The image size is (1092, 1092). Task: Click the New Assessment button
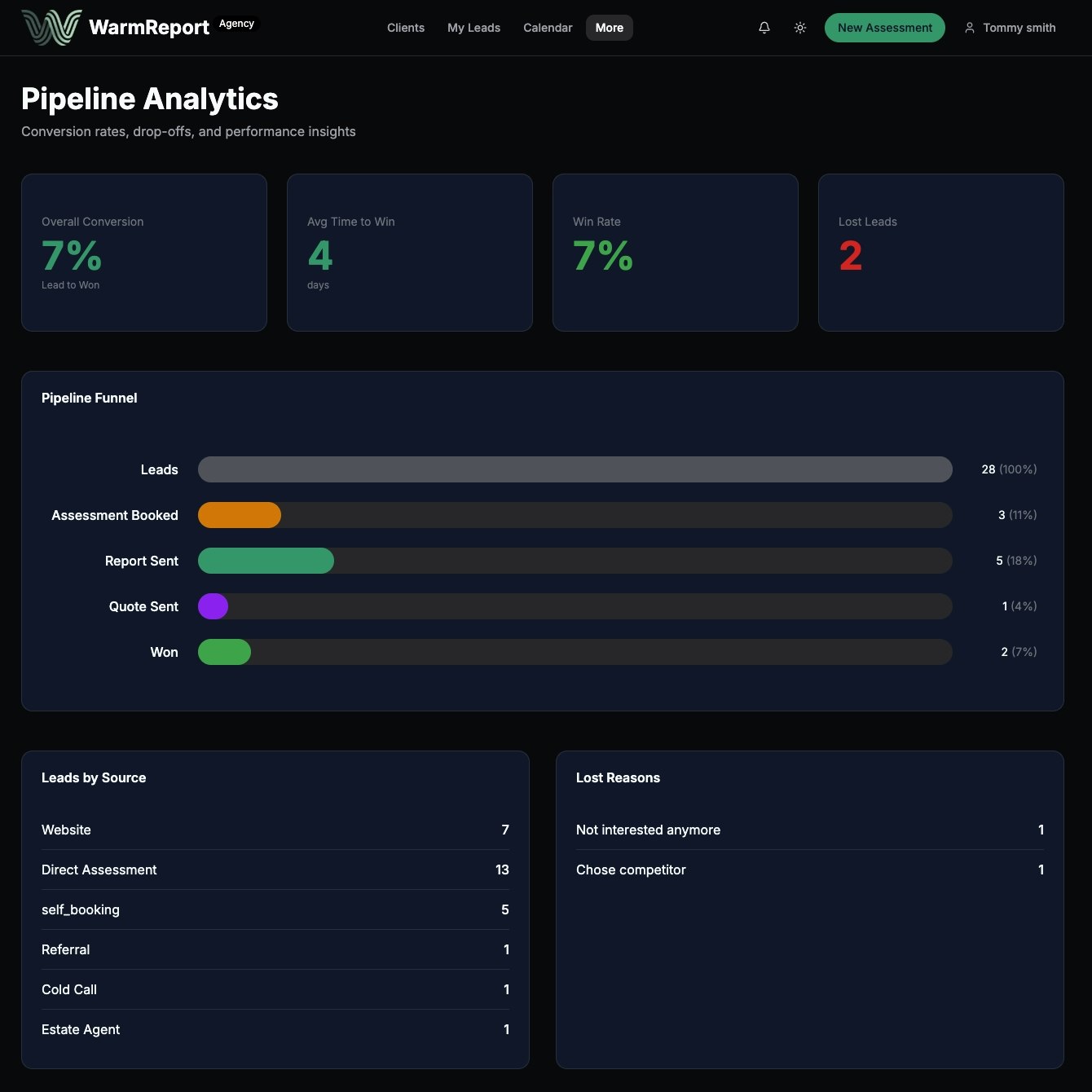pos(884,27)
